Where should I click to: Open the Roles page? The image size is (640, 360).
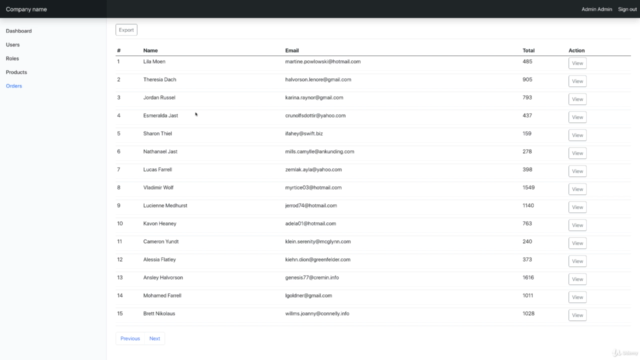12,58
